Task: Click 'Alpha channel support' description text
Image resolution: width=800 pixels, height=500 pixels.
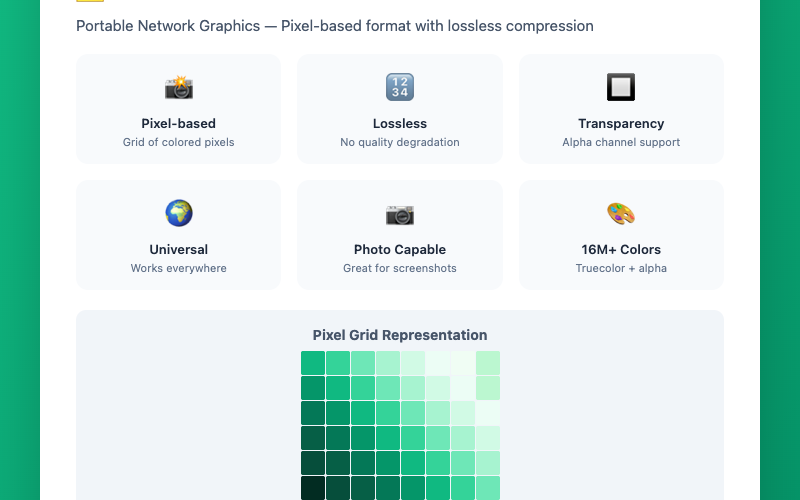Action: coord(621,142)
